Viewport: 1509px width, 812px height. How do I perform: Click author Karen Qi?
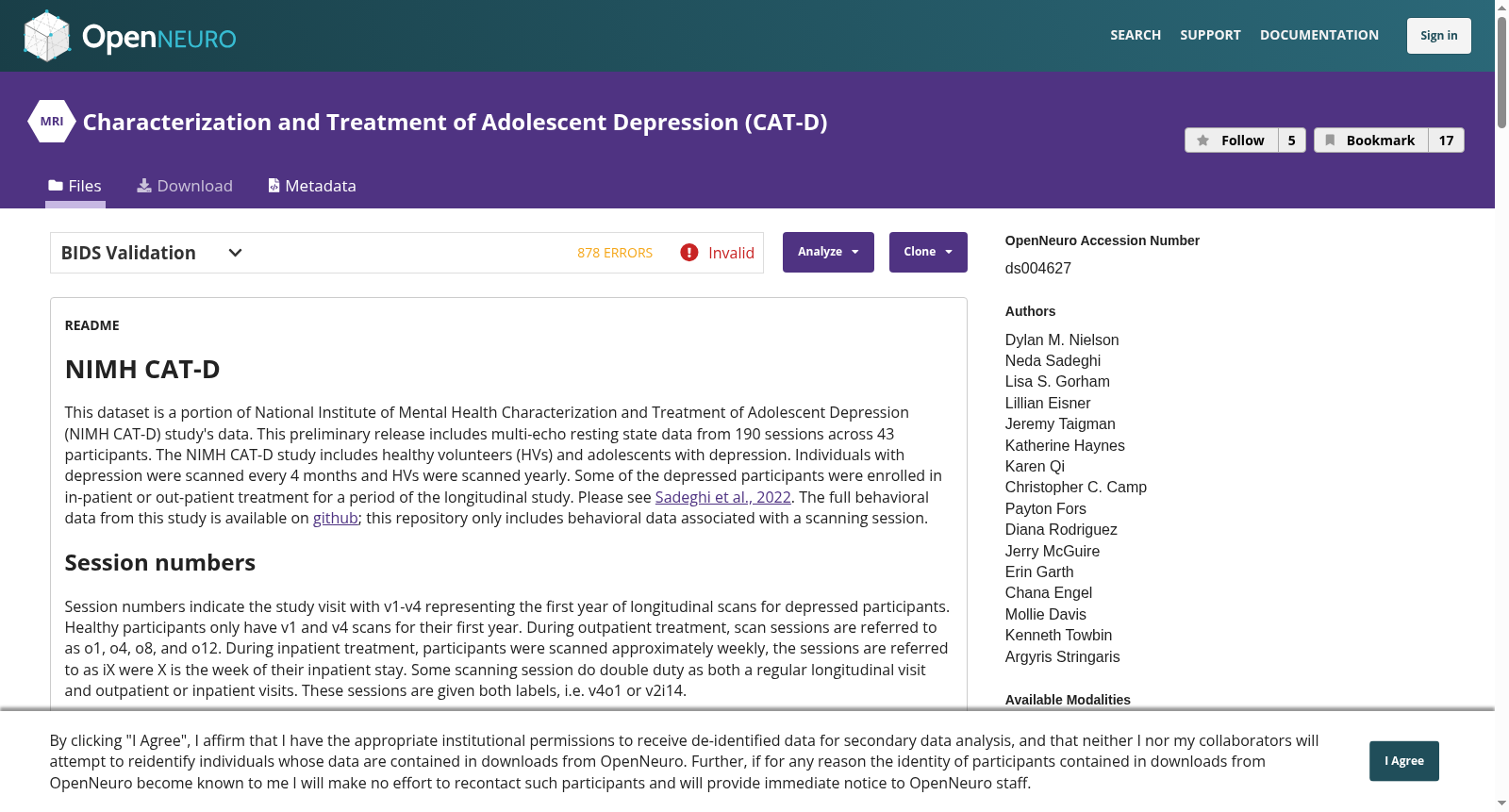1035,466
